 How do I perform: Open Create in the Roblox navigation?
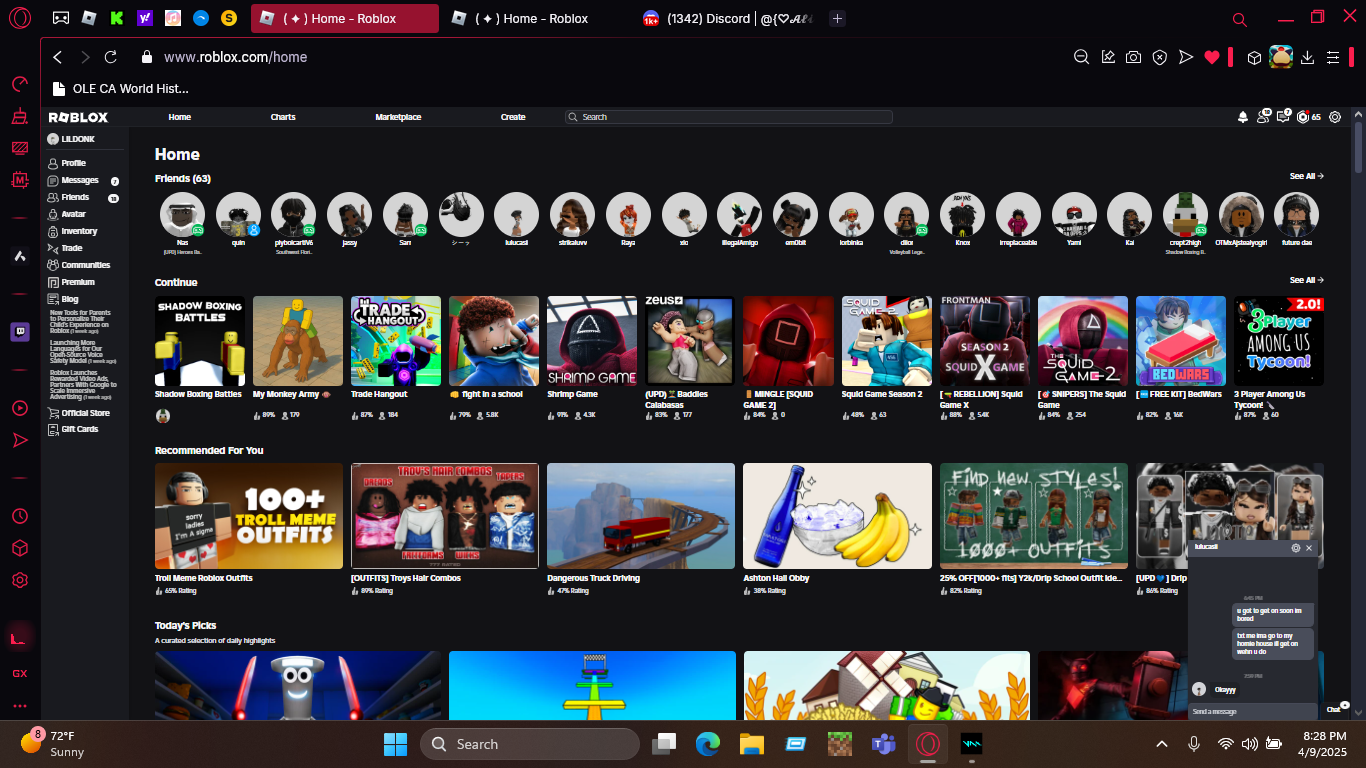[x=513, y=117]
